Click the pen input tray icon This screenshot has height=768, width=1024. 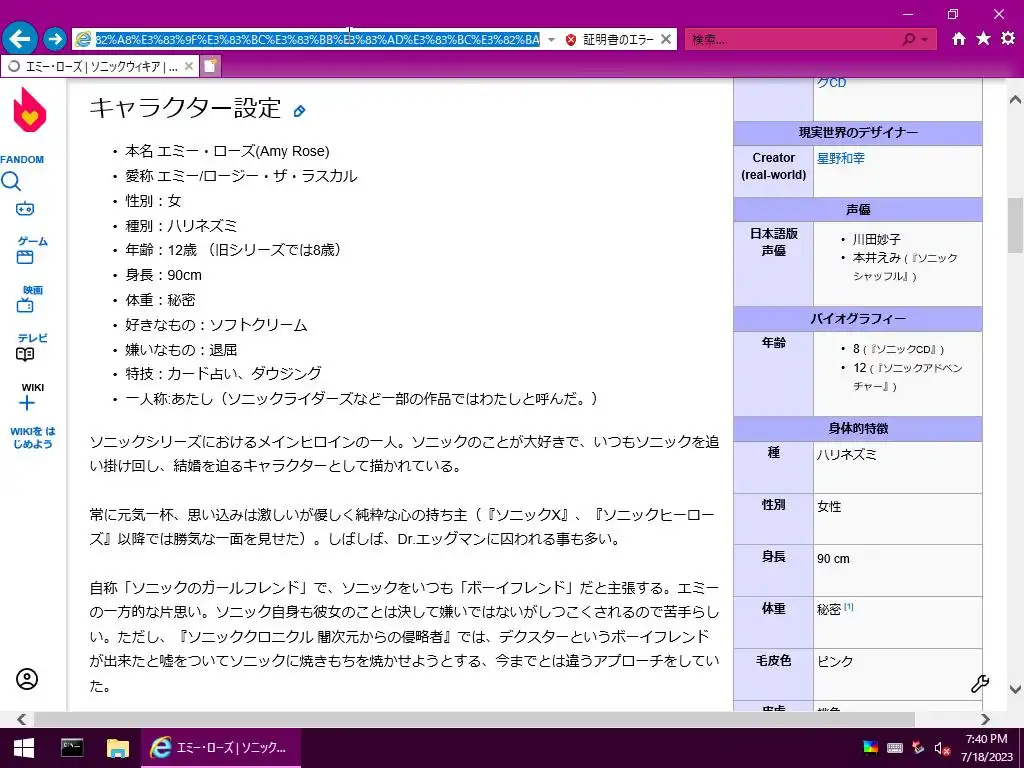(x=918, y=748)
